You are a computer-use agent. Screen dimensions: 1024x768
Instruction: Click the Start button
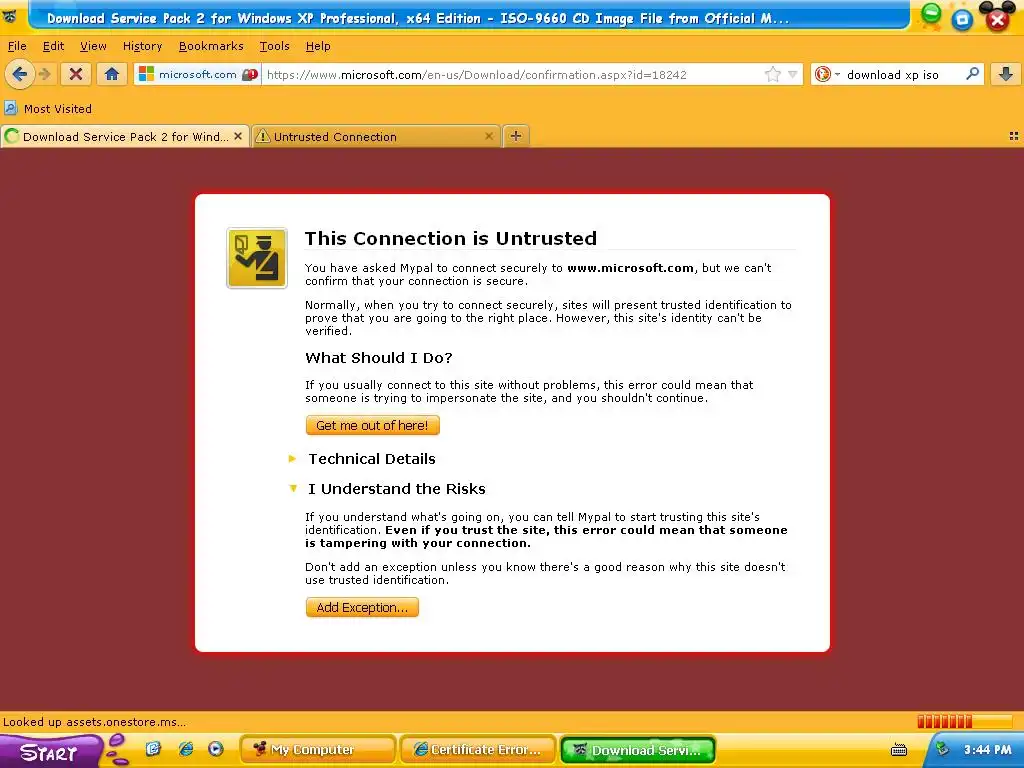coord(50,752)
